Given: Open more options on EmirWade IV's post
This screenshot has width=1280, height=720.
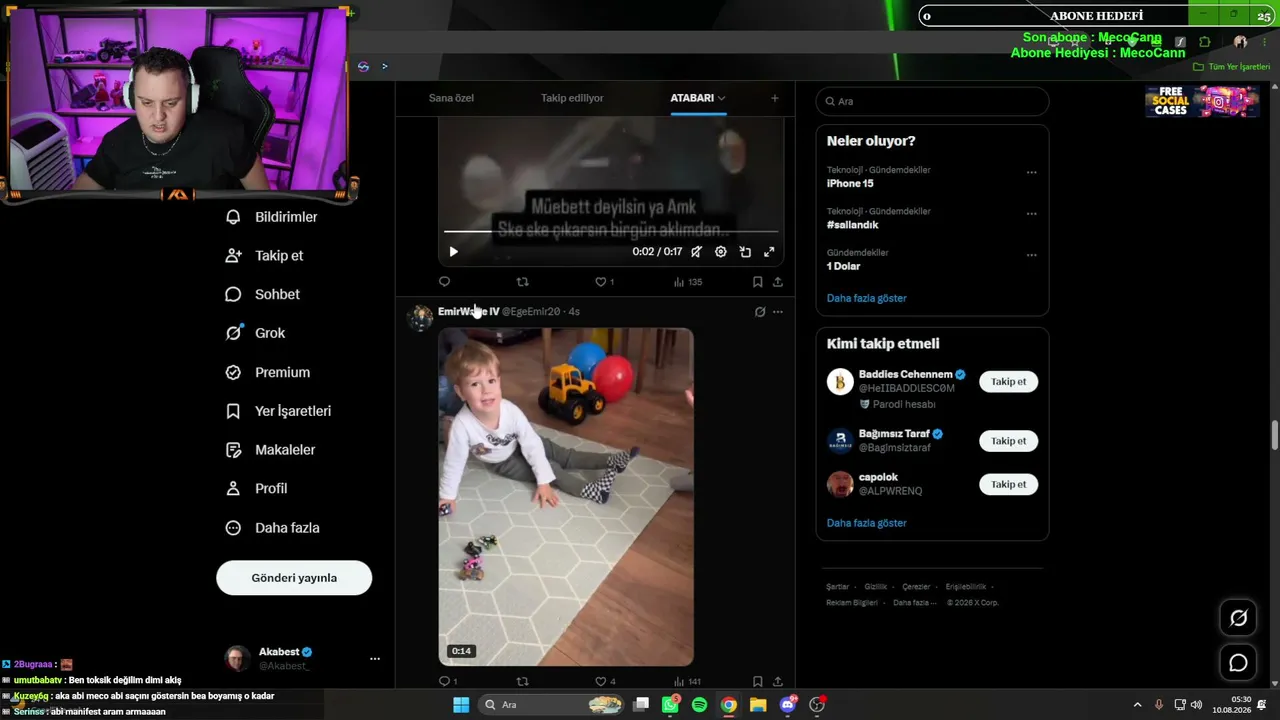Looking at the screenshot, I should coord(778,312).
